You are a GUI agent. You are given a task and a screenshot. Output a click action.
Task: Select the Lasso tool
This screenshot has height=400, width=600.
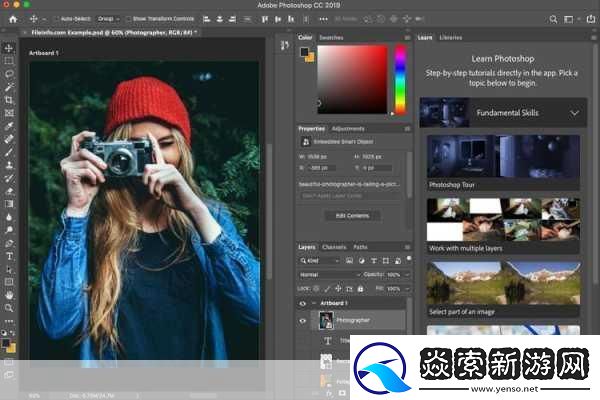(x=8, y=74)
